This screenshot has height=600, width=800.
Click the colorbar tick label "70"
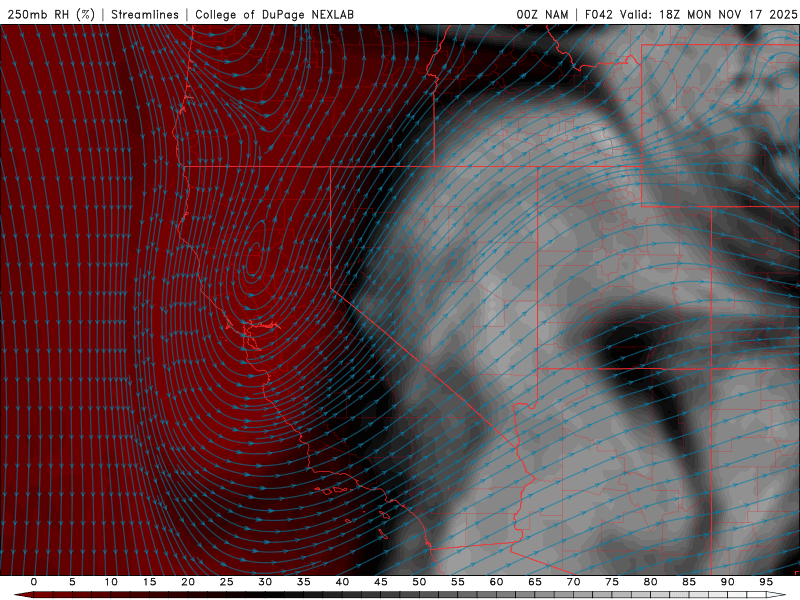[573, 582]
